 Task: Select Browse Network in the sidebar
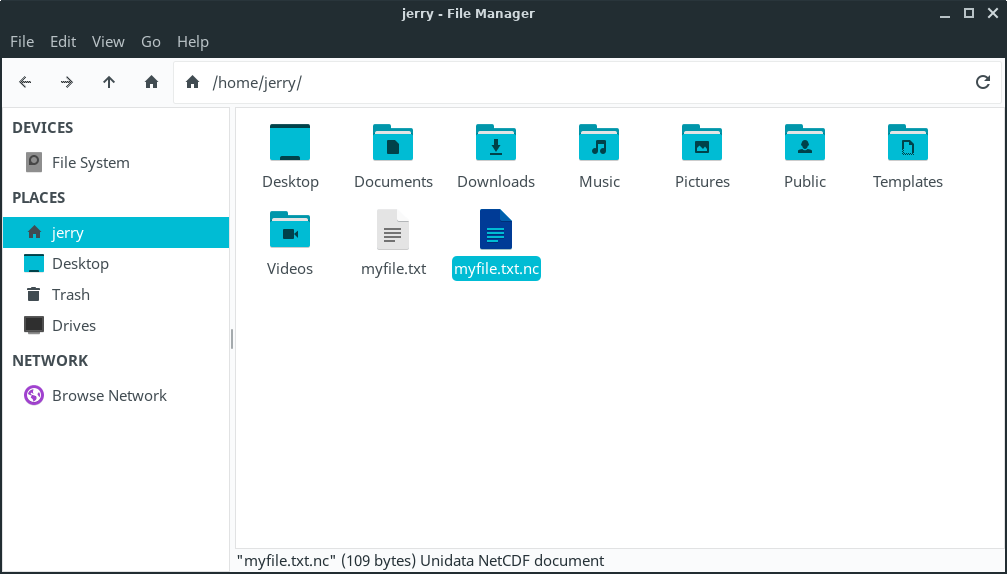point(109,396)
